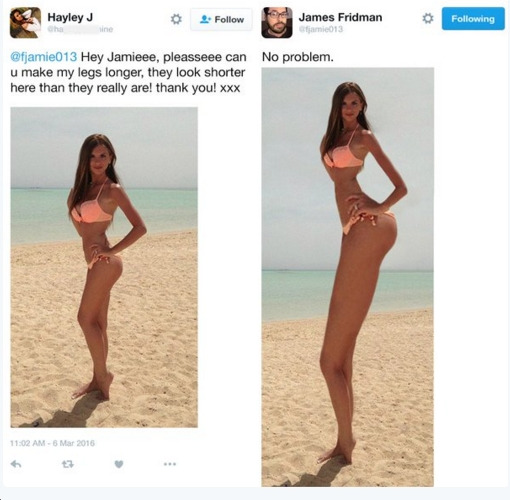The width and height of the screenshot is (510, 500).
Task: Open the three-dots more options menu
Action: (170, 464)
